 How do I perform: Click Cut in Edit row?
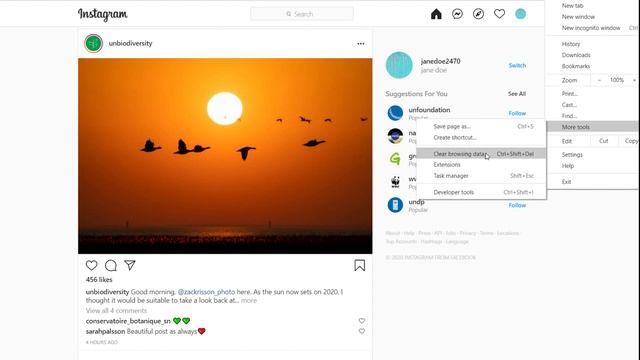tap(604, 141)
